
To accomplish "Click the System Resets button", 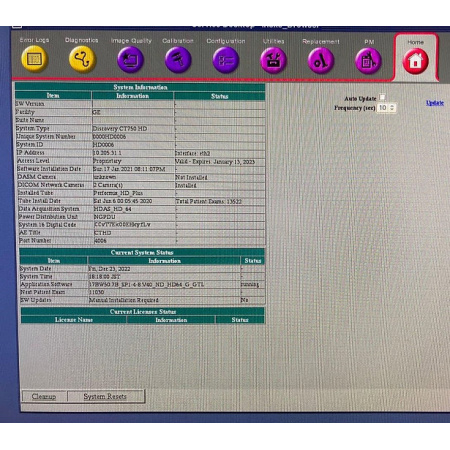I will [x=105, y=396].
